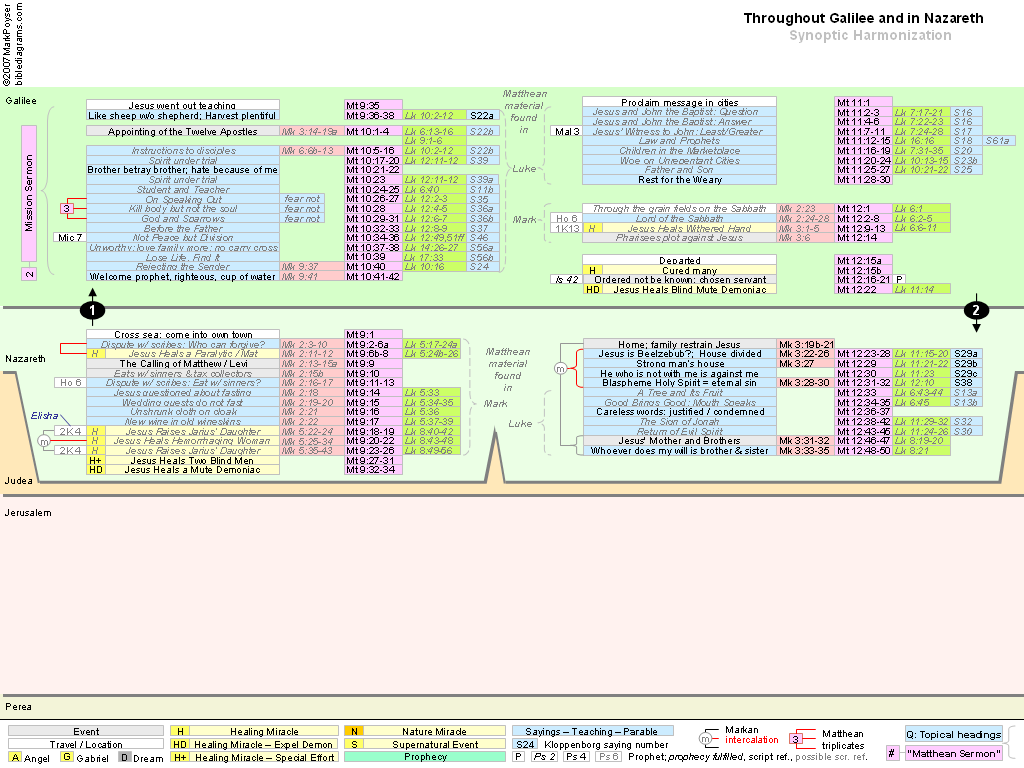Viewport: 1024px width, 768px height.
Task: Click Appointing of the Twelve Apostles
Action: [183, 131]
